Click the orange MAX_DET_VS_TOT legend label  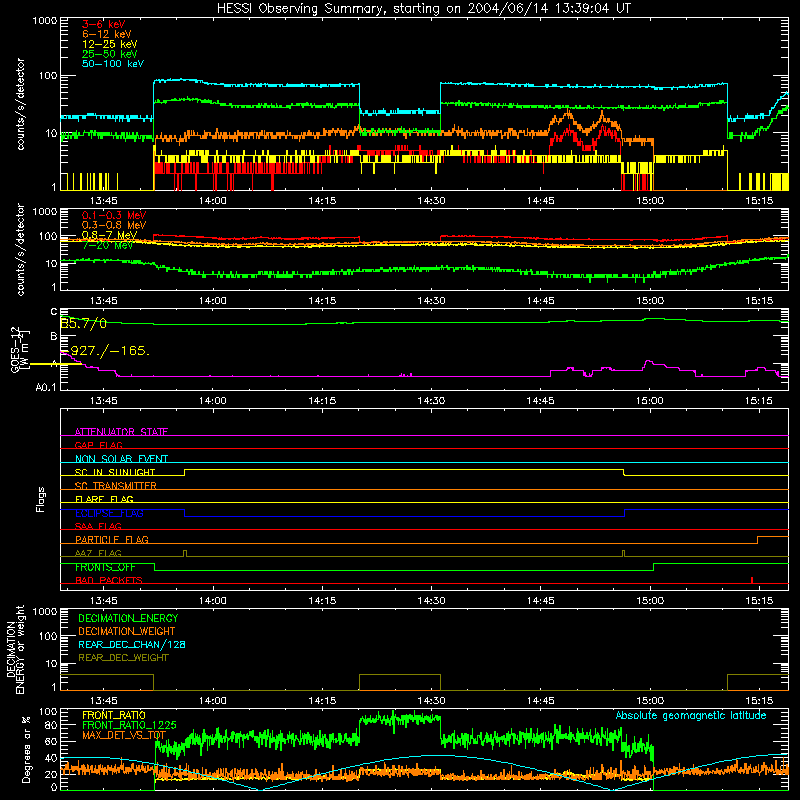[x=124, y=735]
